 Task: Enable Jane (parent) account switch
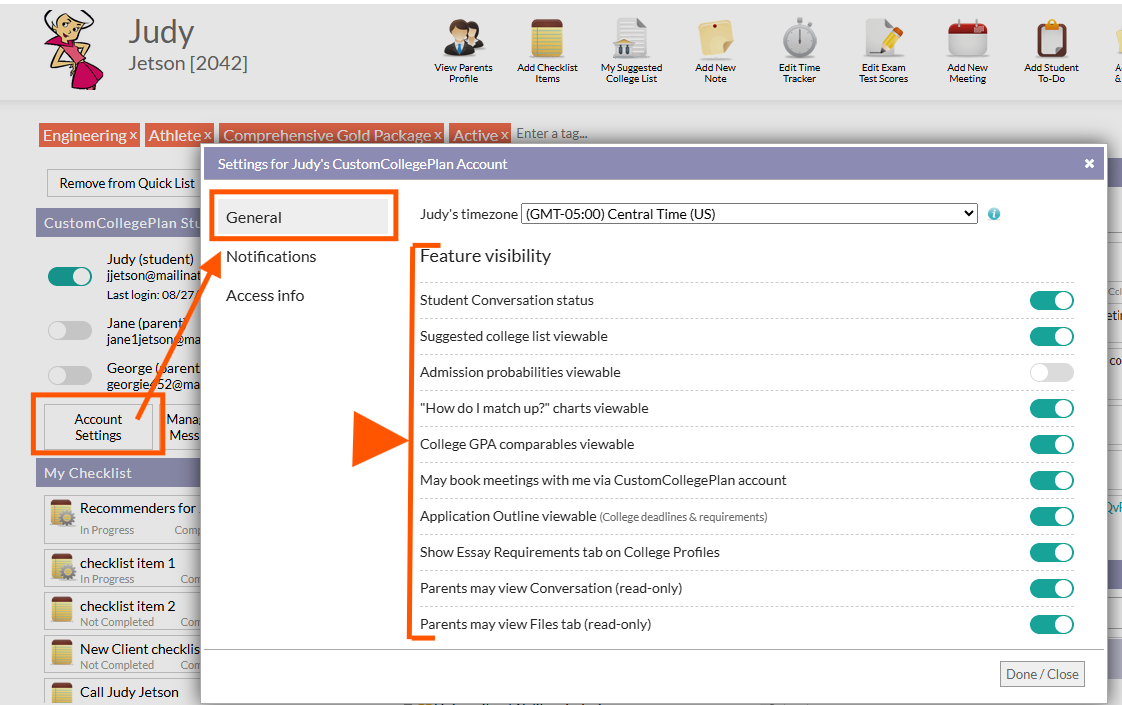pos(70,330)
